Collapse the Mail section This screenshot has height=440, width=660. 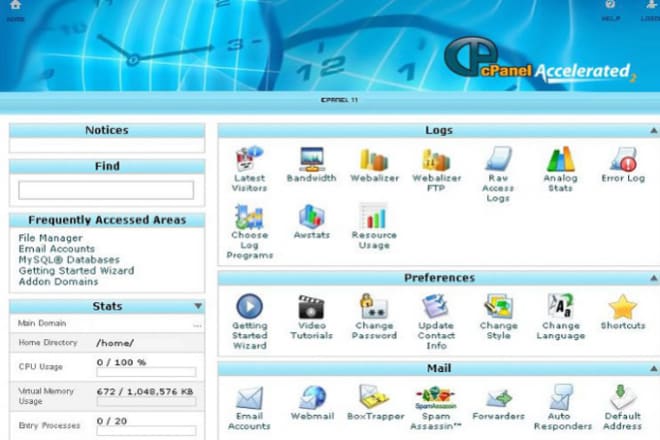pos(654,369)
